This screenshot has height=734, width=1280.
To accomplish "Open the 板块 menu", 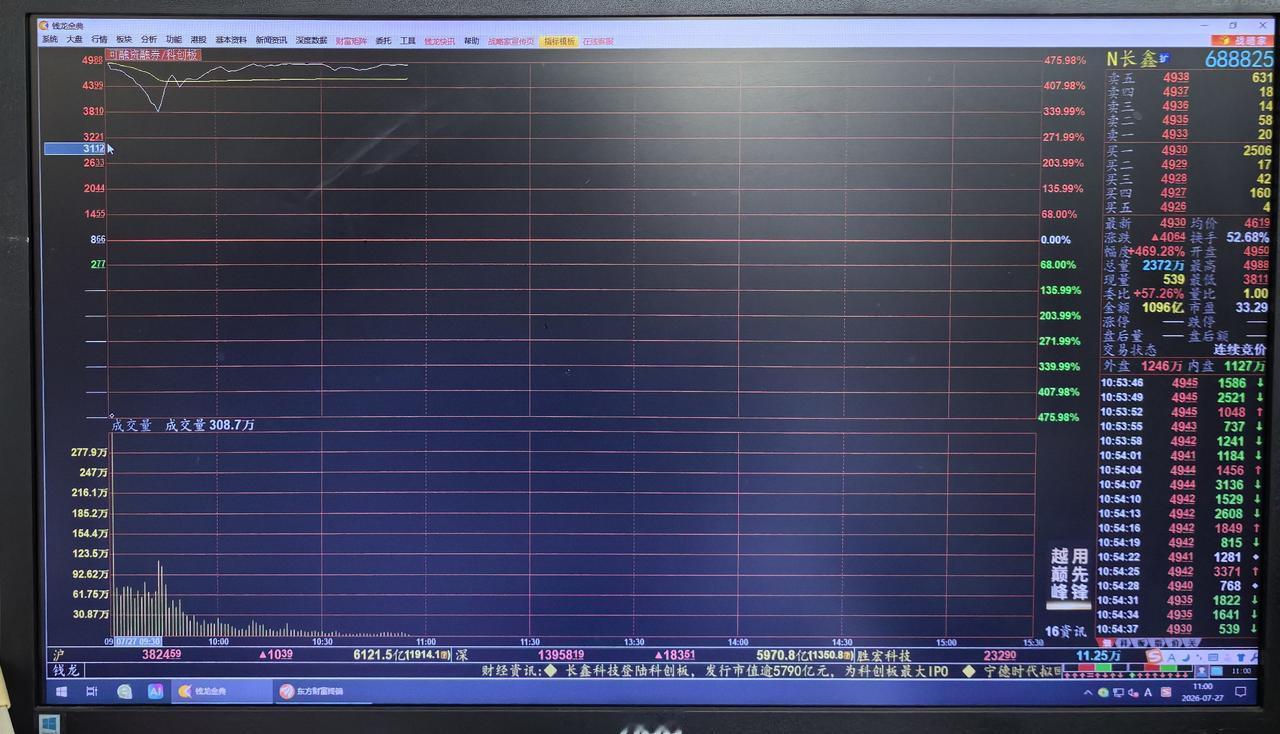I will pos(124,41).
